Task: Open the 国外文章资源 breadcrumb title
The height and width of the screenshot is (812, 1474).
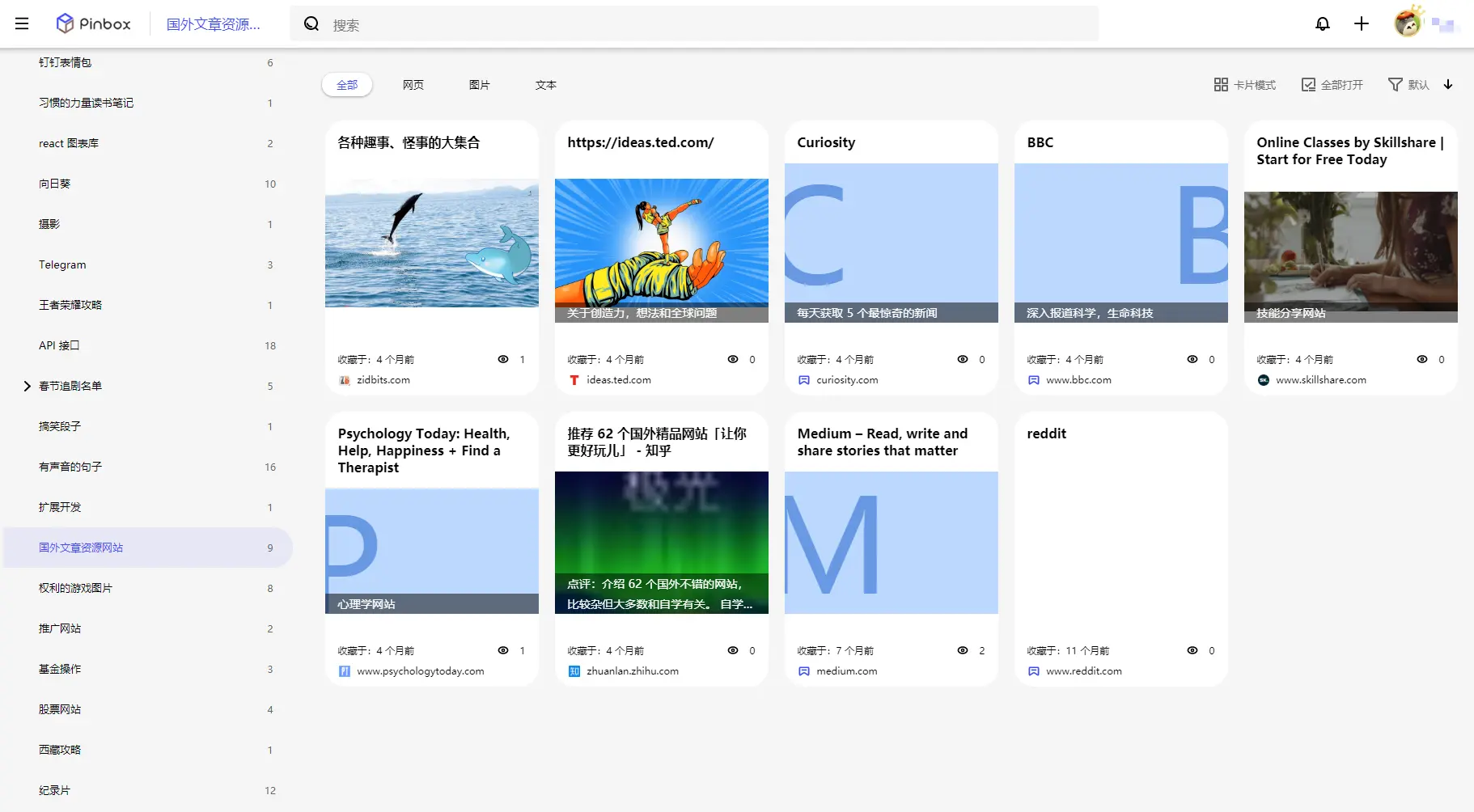Action: click(x=214, y=24)
